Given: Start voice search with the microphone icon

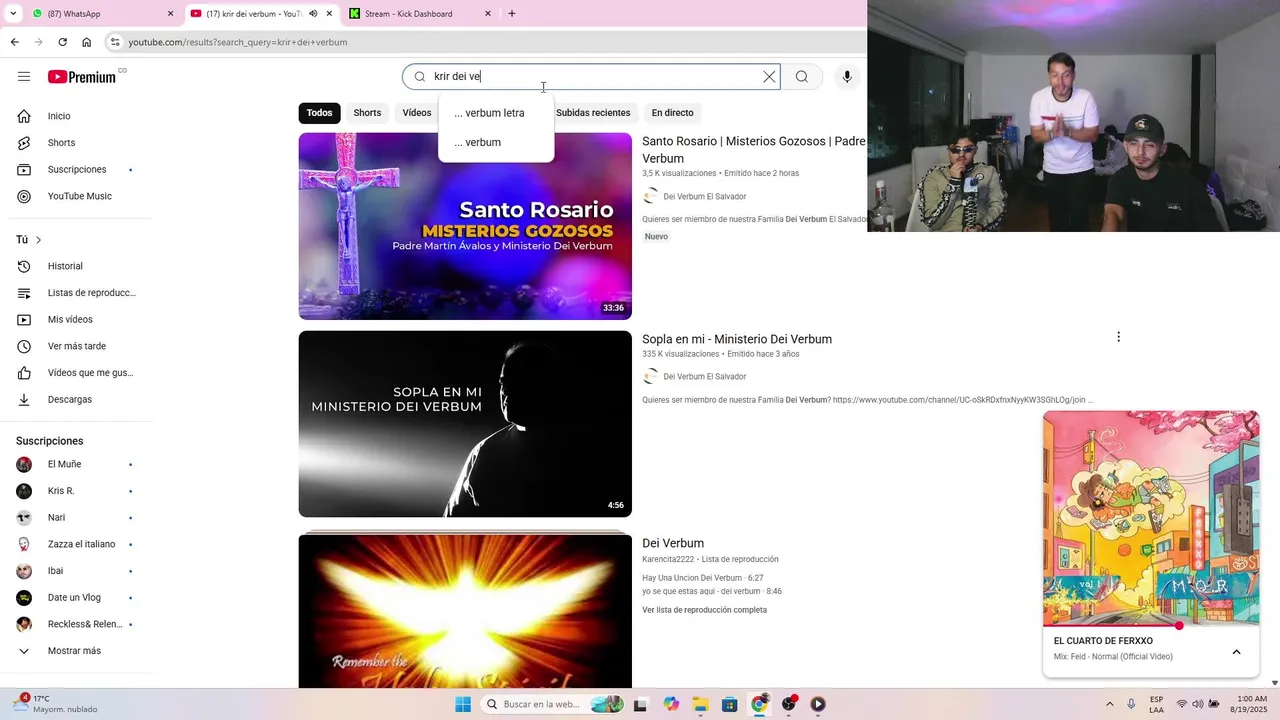Looking at the screenshot, I should click(847, 77).
